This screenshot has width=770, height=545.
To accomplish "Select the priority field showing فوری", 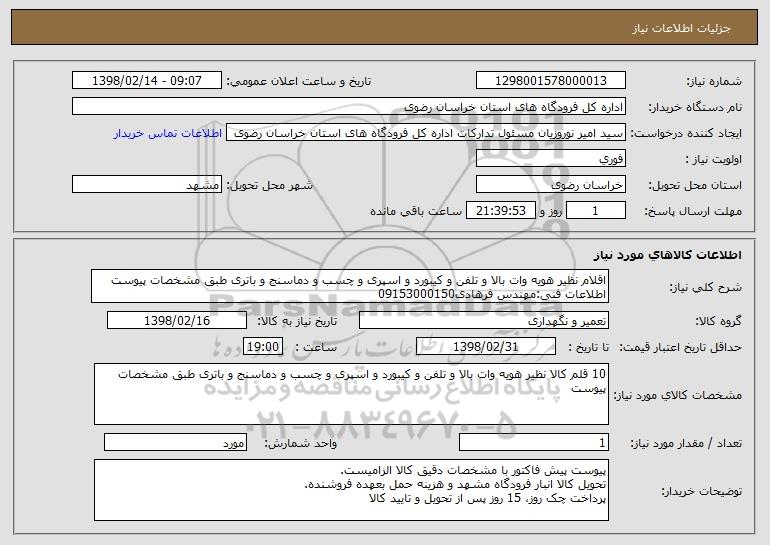I will click(550, 159).
